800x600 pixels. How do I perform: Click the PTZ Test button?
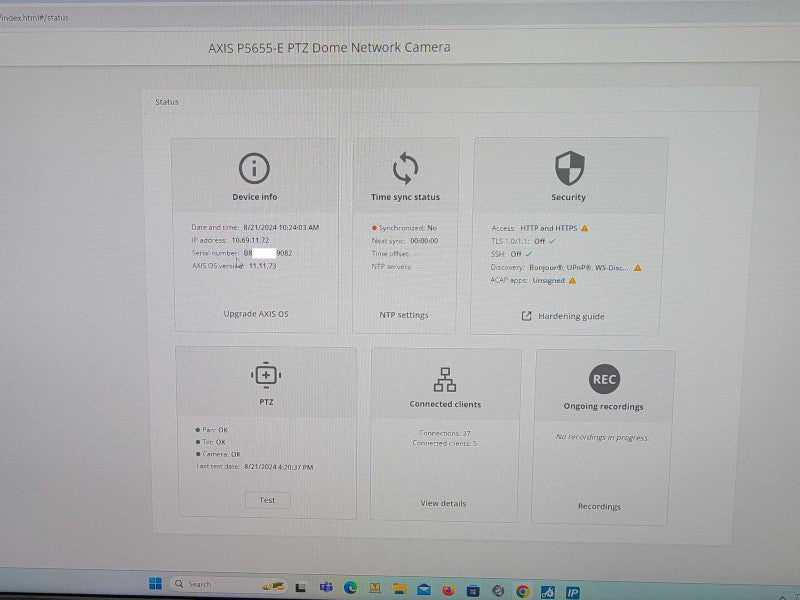pyautogui.click(x=267, y=500)
